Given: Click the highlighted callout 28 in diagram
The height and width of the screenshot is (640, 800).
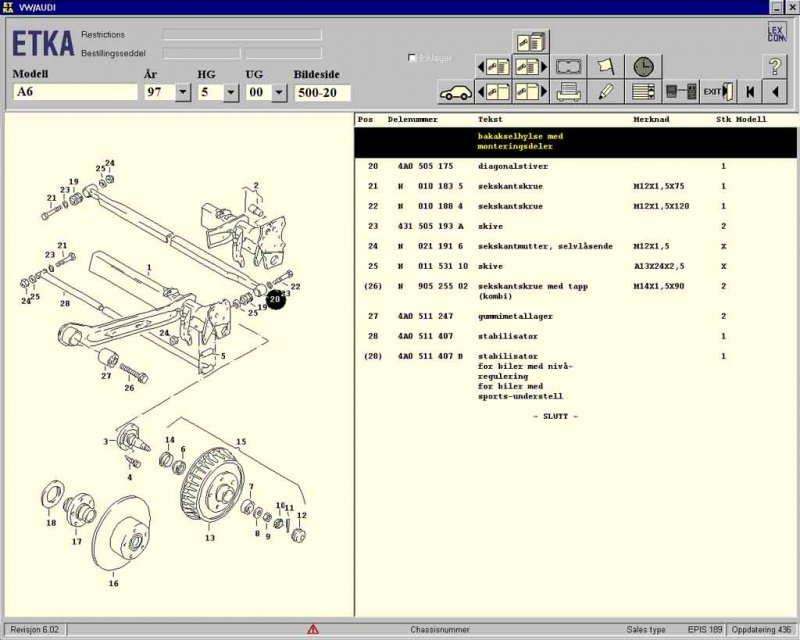Looking at the screenshot, I should [x=276, y=298].
